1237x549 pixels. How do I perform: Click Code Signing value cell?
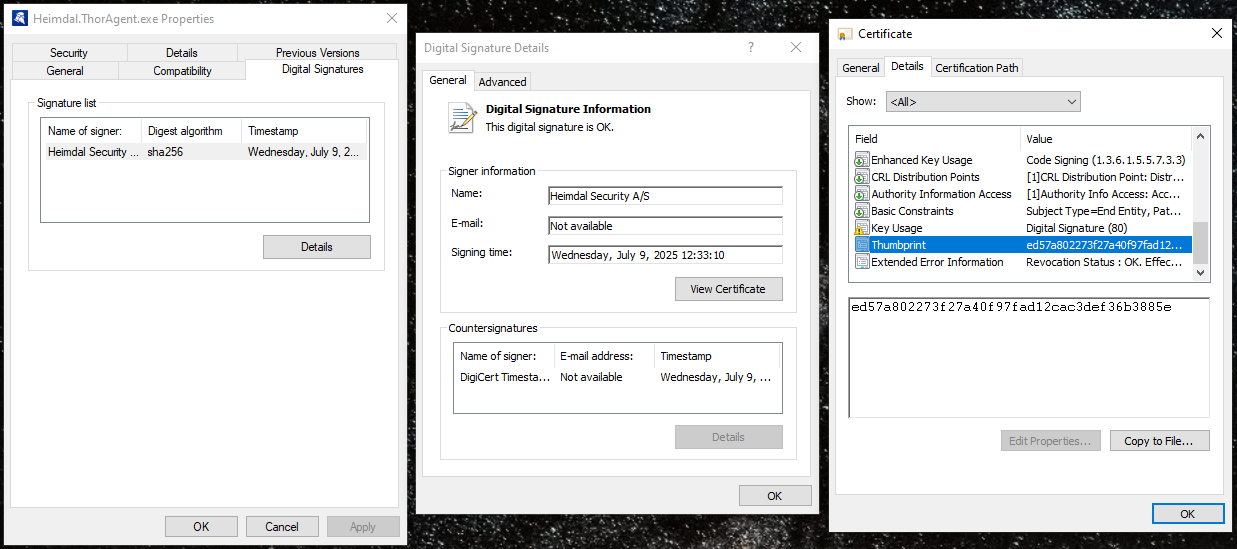pyautogui.click(x=1105, y=160)
